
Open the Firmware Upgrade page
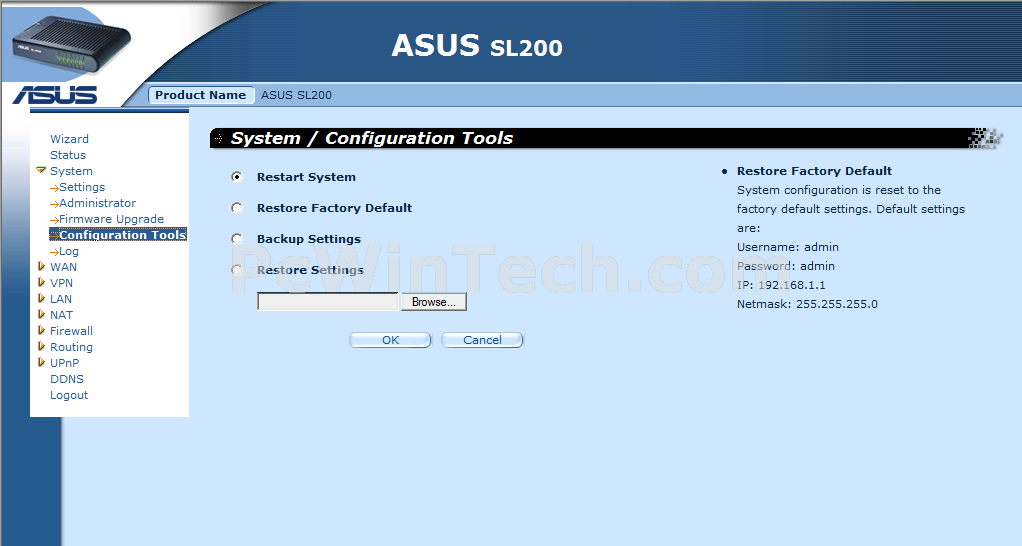111,219
